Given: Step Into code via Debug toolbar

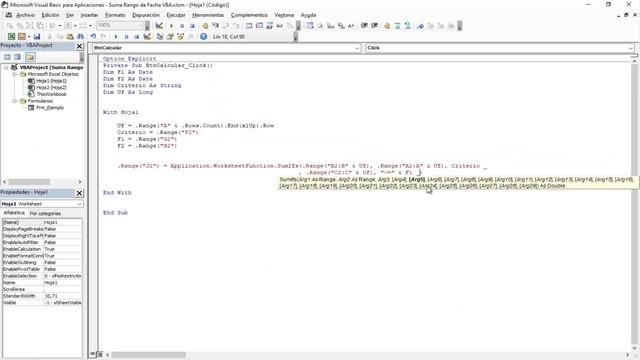Looking at the screenshot, I should pyautogui.click(x=215, y=26).
